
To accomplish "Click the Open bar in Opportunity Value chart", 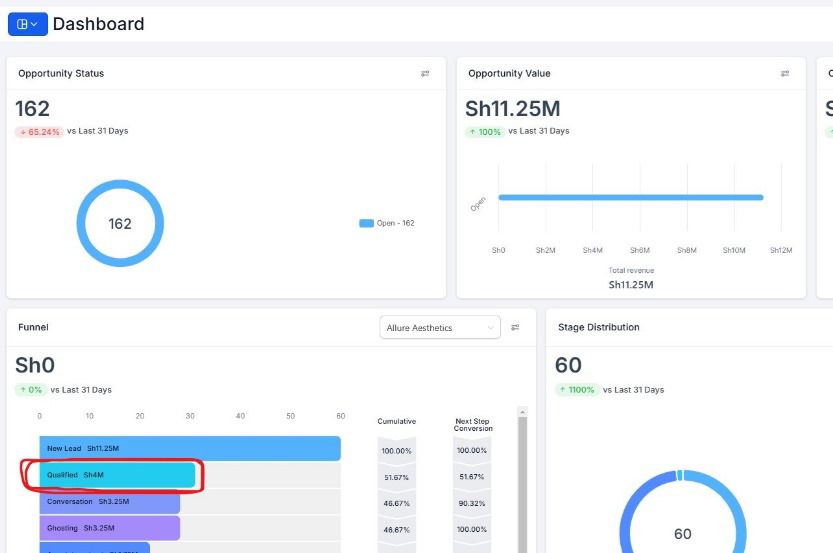I will (631, 197).
